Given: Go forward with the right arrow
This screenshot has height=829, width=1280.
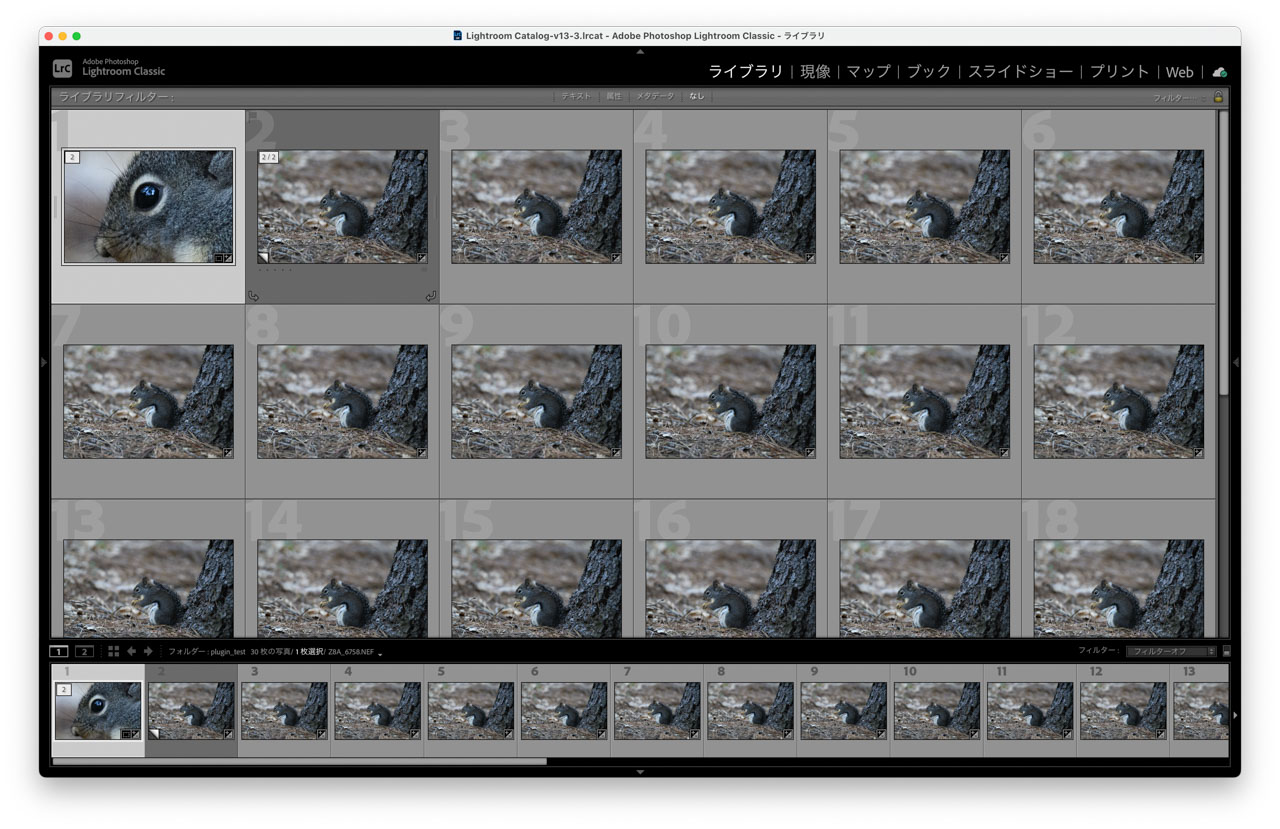Looking at the screenshot, I should [148, 651].
